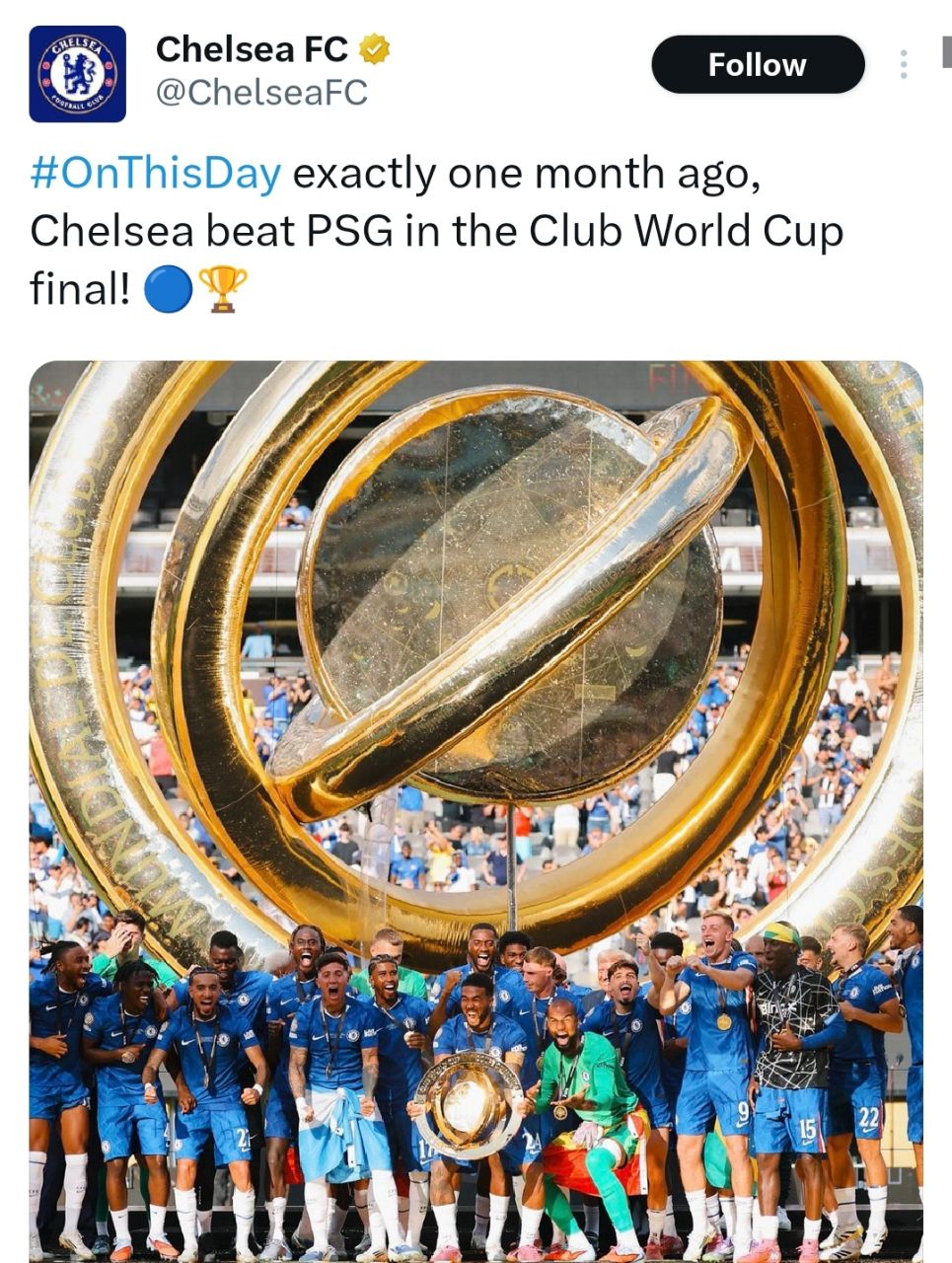Click the small trophy held by players
Image resolution: width=952 pixels, height=1263 pixels.
[469, 1103]
